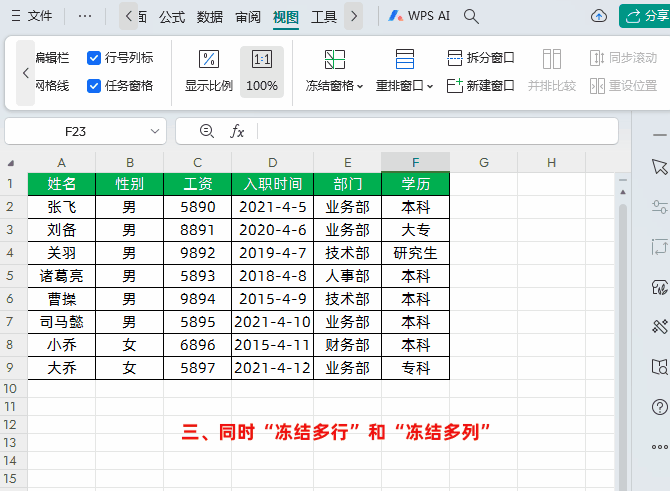Click the 姓名 header cell
Viewport: 670px width, 491px height.
62,184
